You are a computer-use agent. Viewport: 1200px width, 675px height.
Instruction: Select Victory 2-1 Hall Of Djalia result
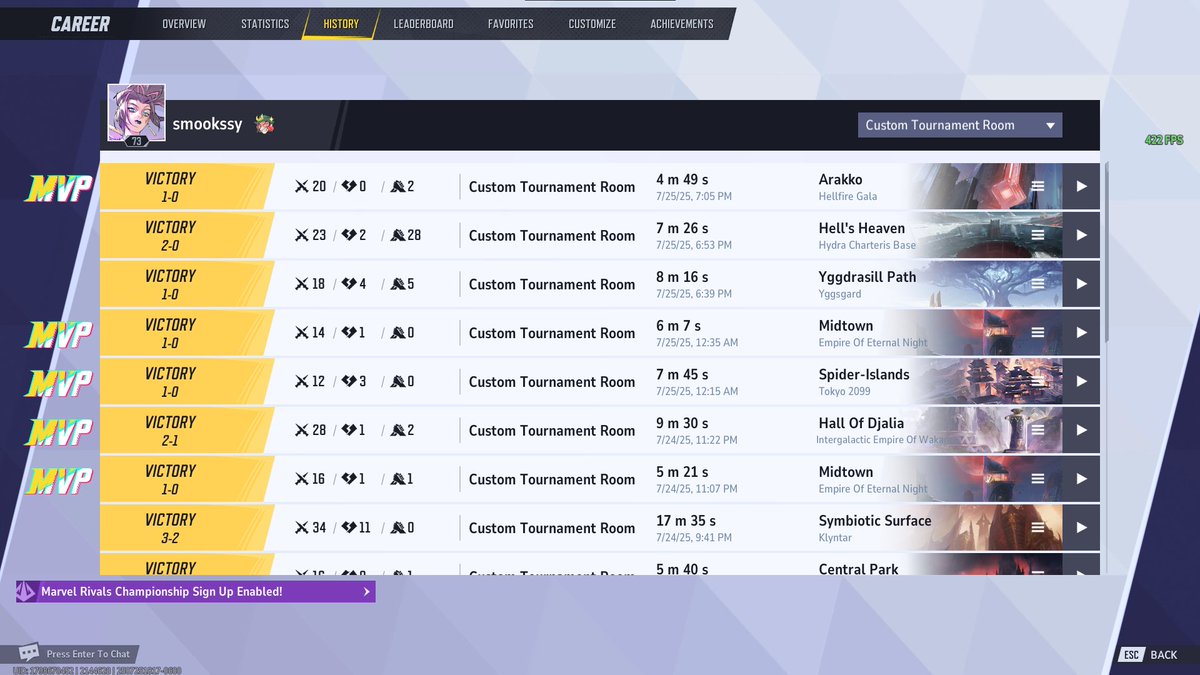click(x=186, y=430)
